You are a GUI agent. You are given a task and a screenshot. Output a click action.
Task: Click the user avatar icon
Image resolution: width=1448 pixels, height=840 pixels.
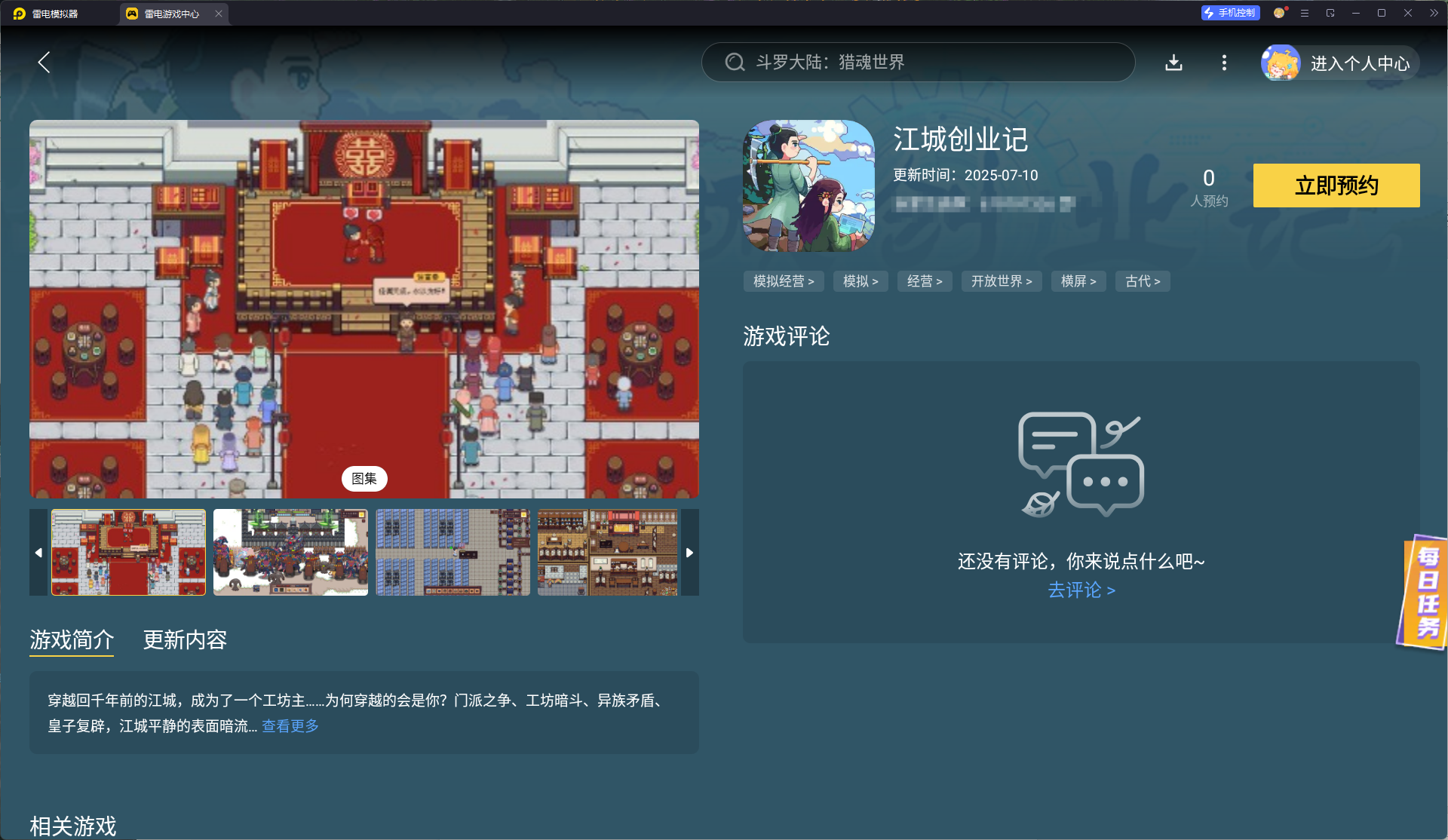pos(1281,63)
